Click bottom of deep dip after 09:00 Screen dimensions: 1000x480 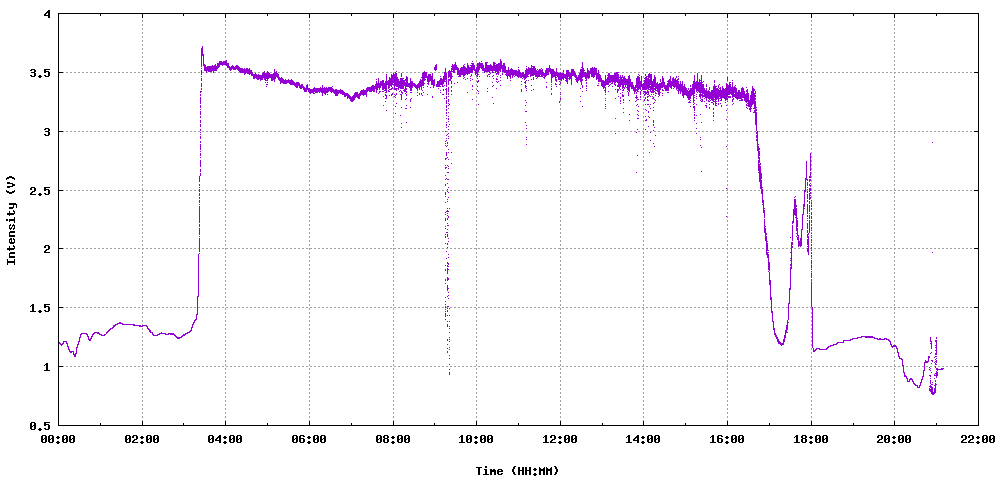[449, 374]
